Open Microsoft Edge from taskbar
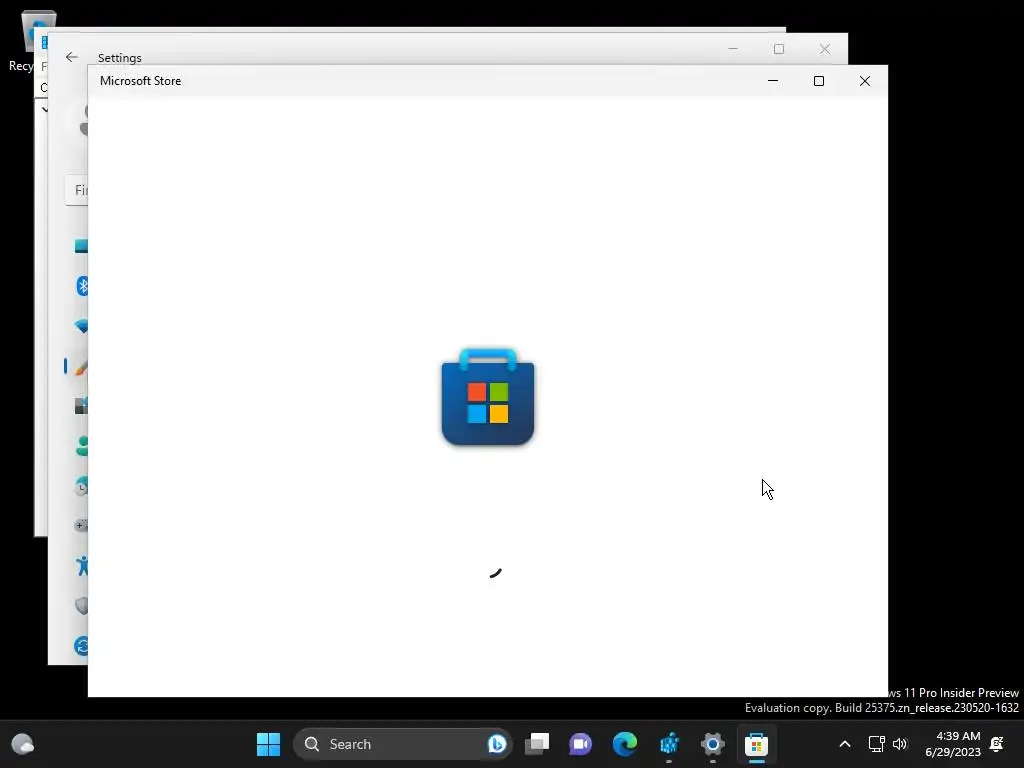 (x=625, y=744)
